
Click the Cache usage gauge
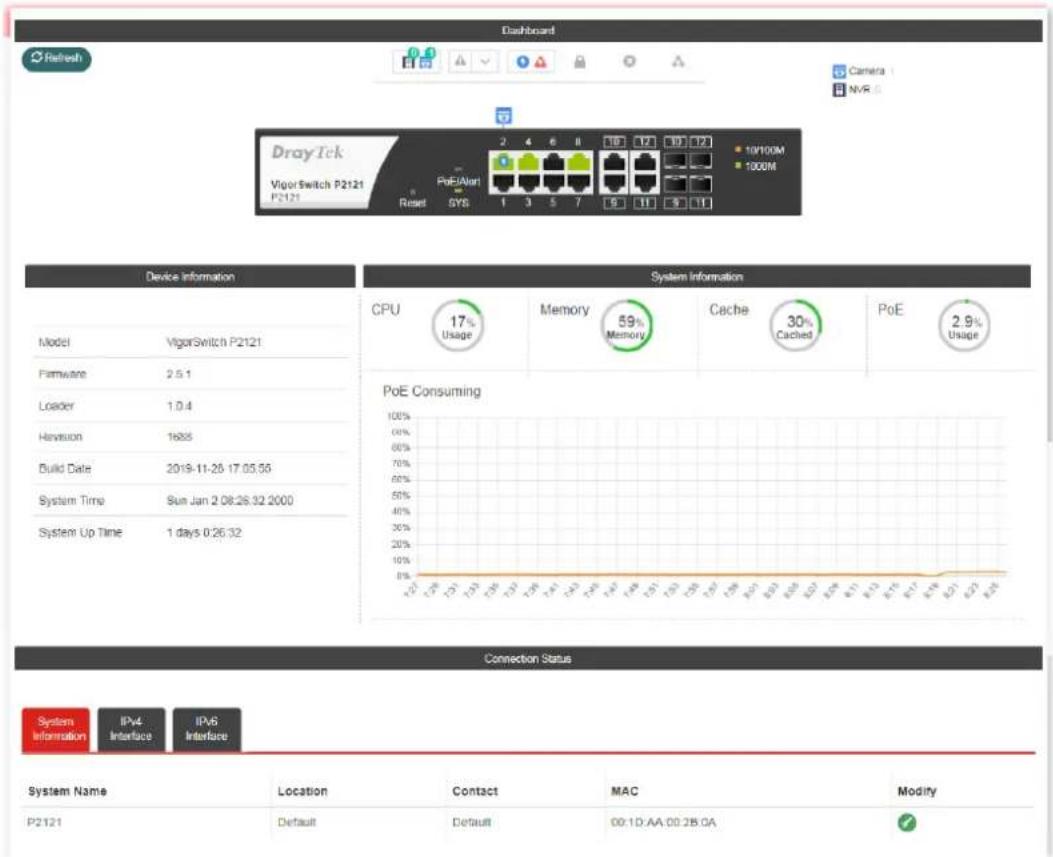(x=794, y=326)
